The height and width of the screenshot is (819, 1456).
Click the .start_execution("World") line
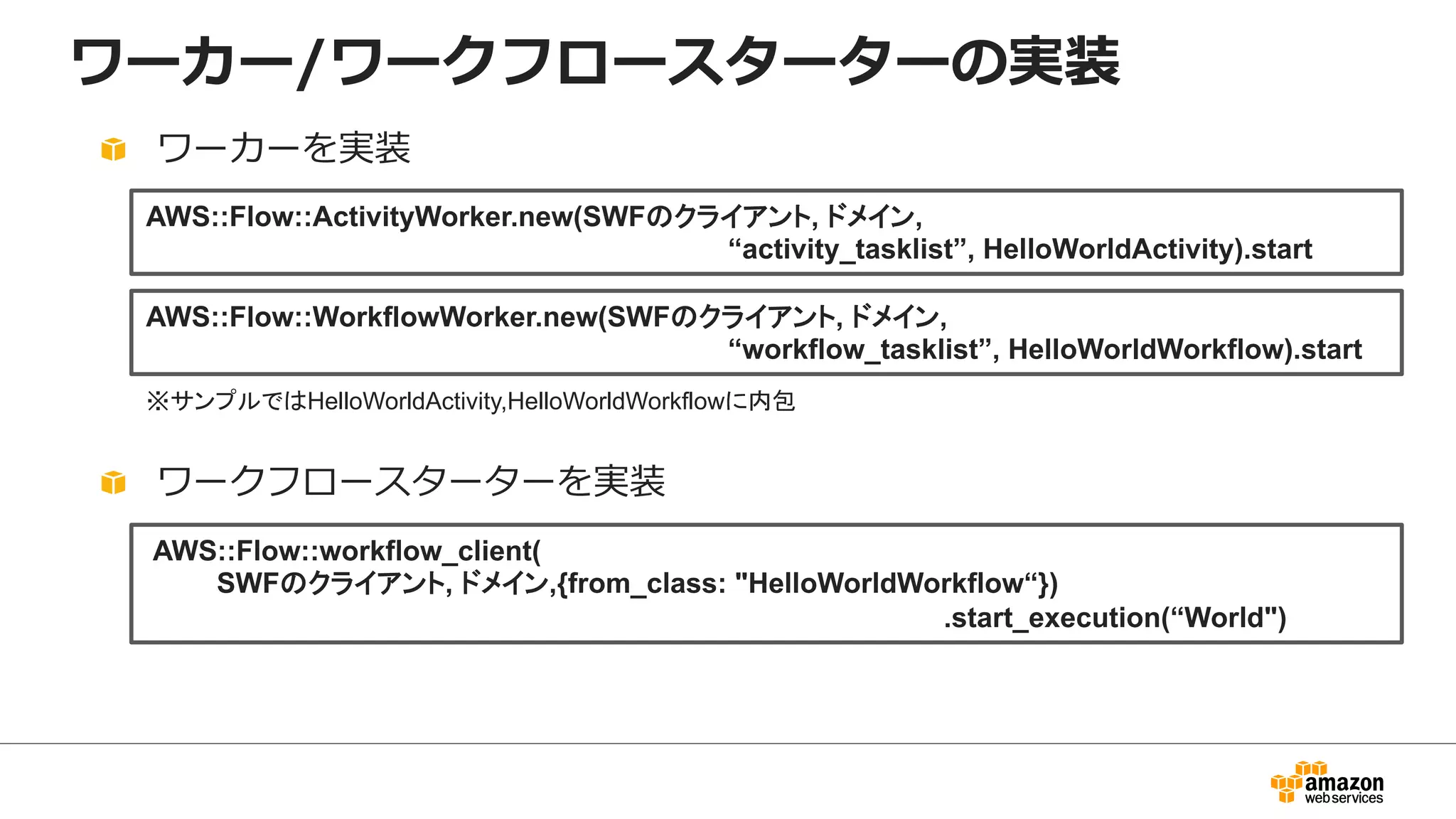click(1115, 617)
